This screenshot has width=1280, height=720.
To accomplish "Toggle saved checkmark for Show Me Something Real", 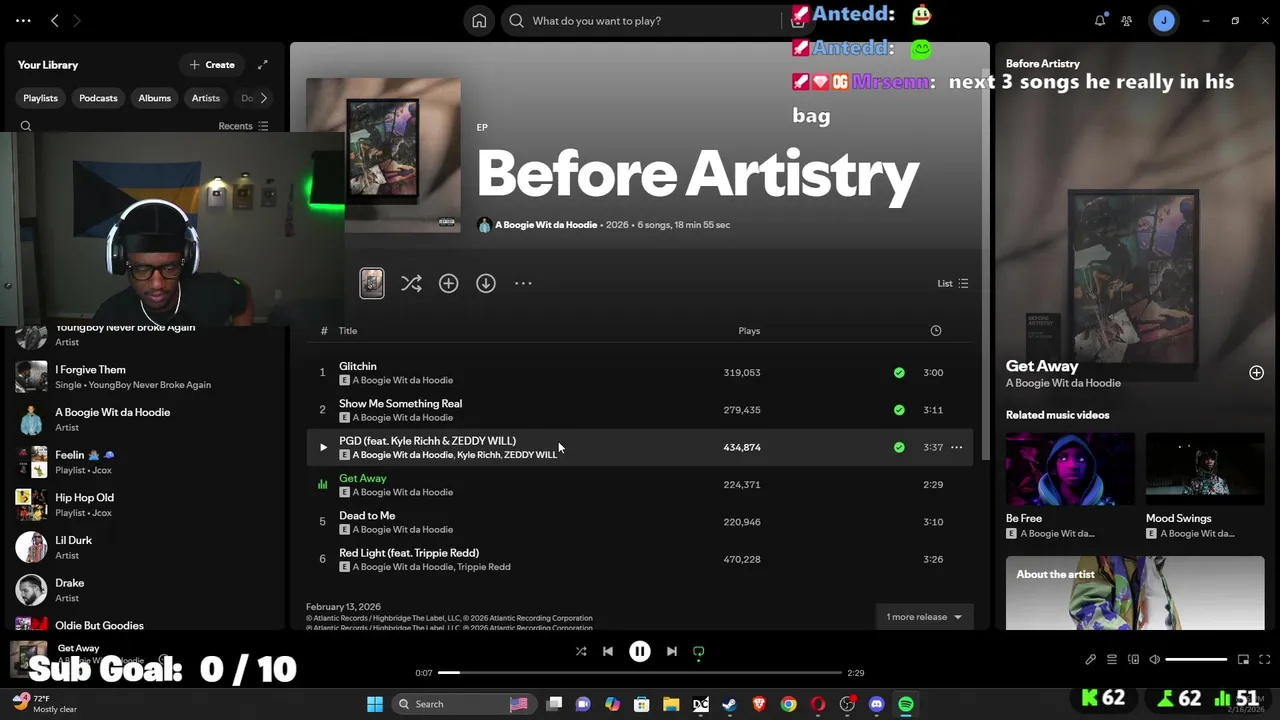I will [899, 410].
